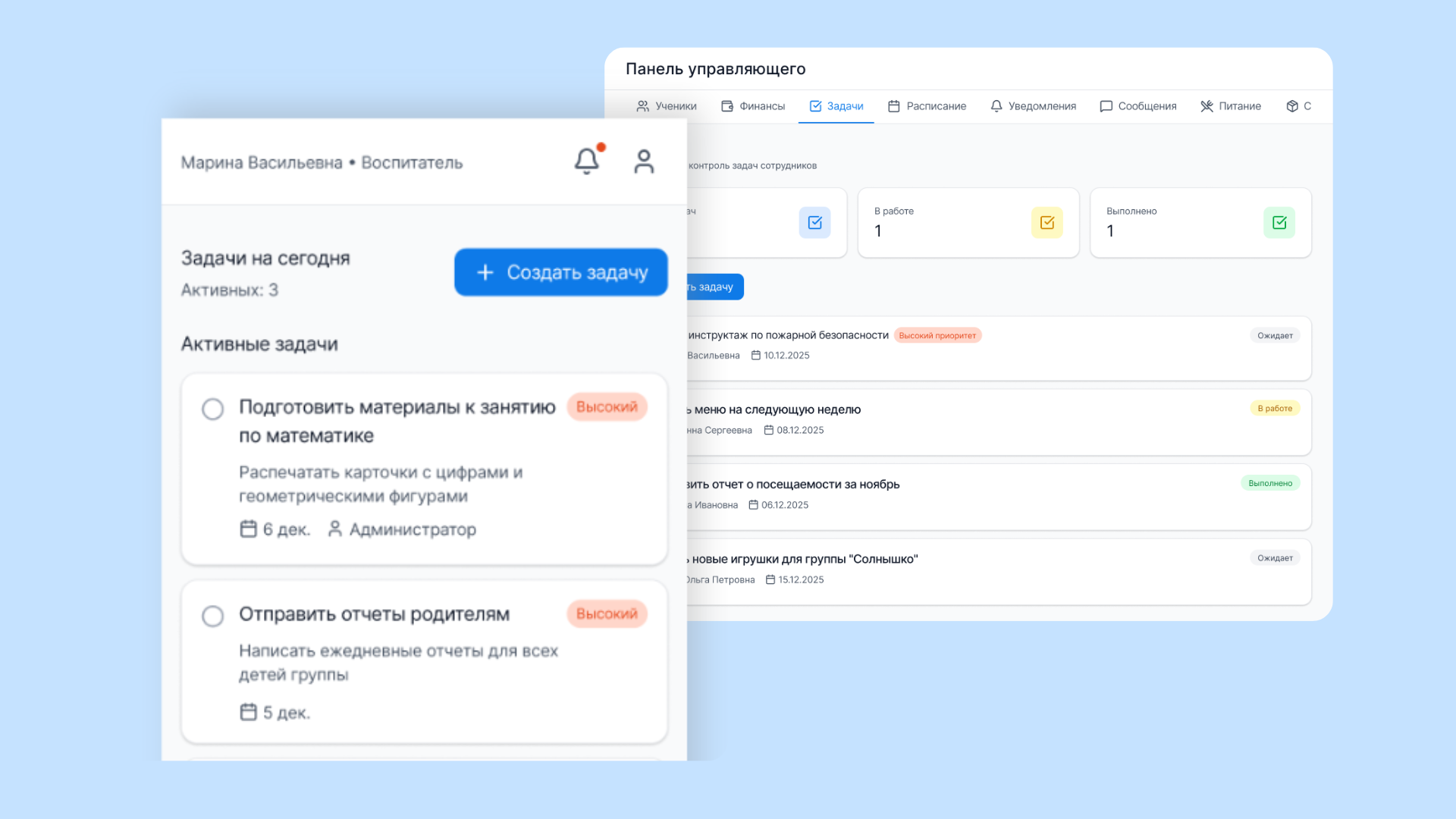Mark math materials task as complete
Viewport: 1456px width, 819px height.
213,409
